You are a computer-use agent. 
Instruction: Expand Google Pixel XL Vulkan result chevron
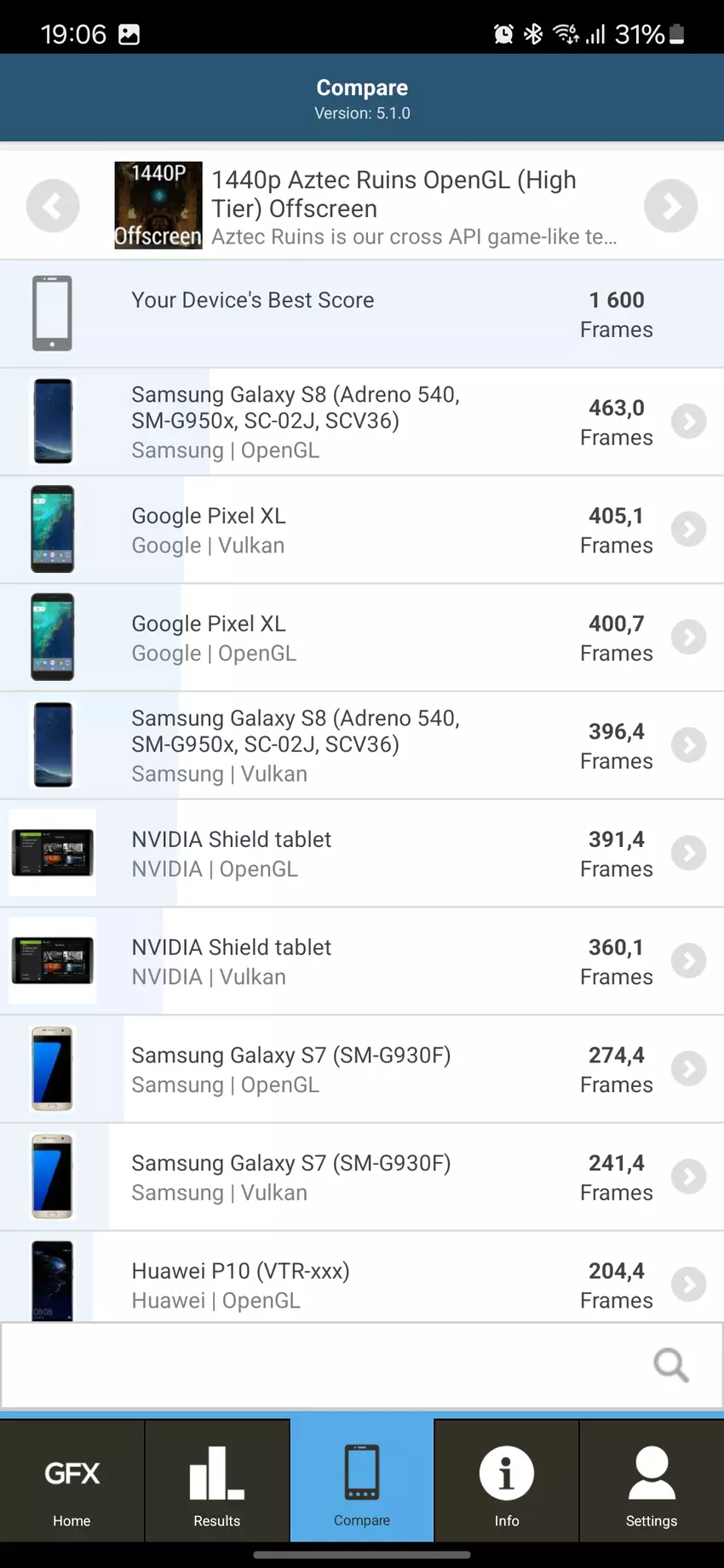[x=688, y=529]
